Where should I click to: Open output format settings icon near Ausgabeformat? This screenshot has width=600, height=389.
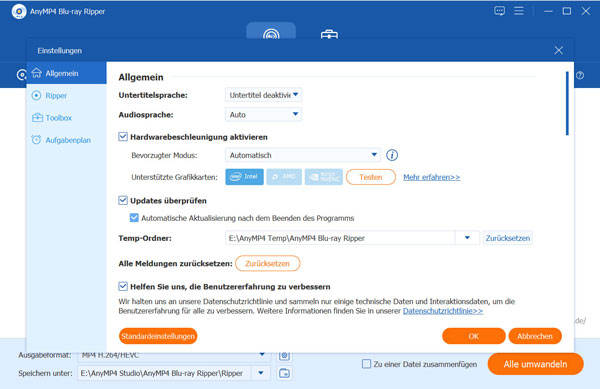(x=284, y=356)
